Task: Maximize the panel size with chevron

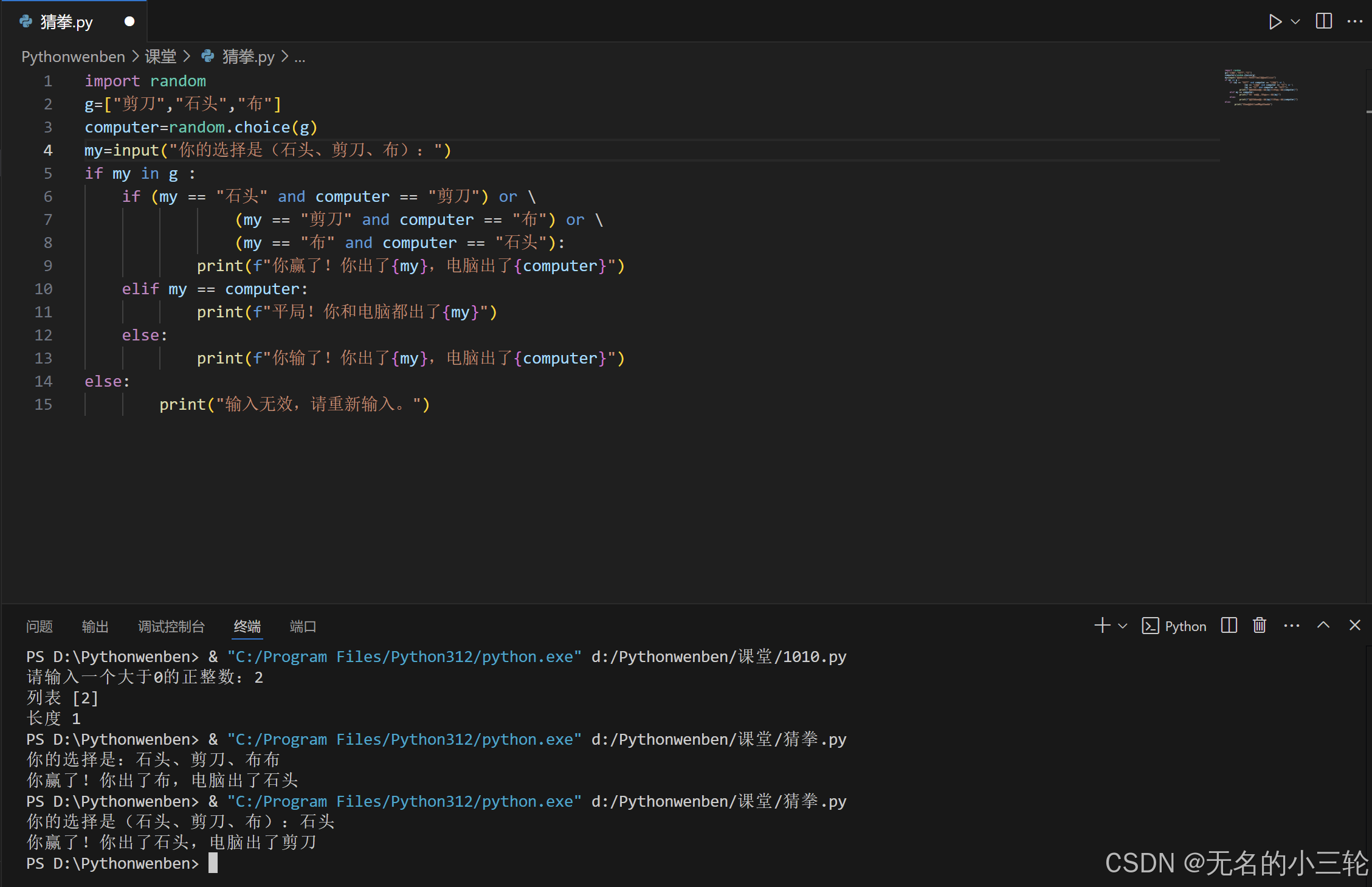Action: coord(1323,626)
